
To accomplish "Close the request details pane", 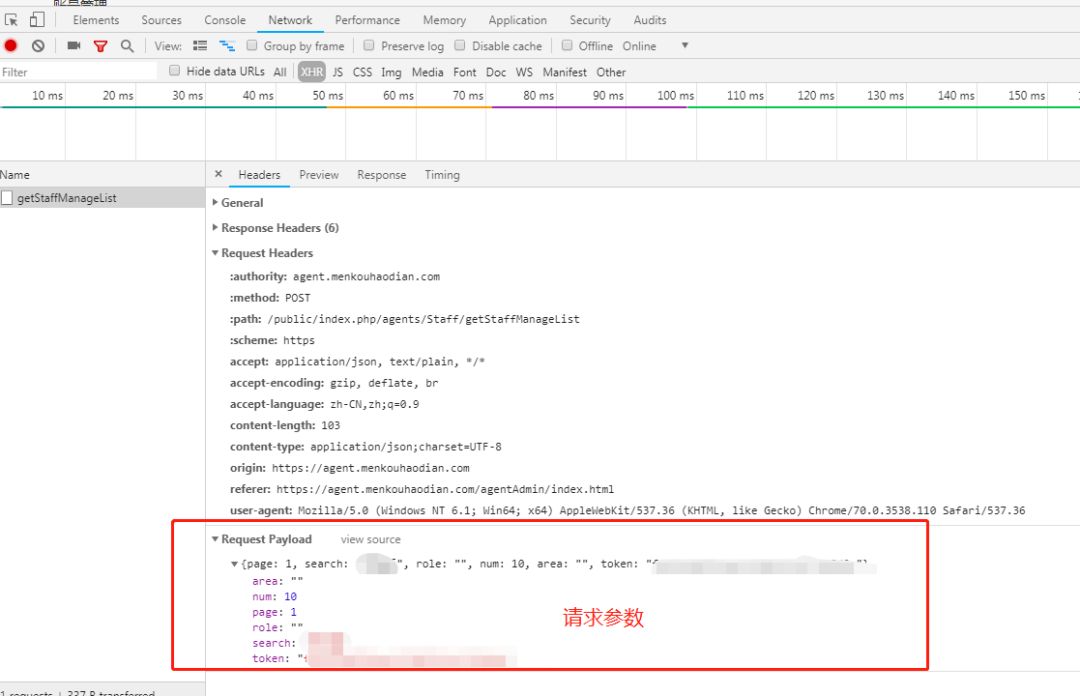I will (x=219, y=174).
